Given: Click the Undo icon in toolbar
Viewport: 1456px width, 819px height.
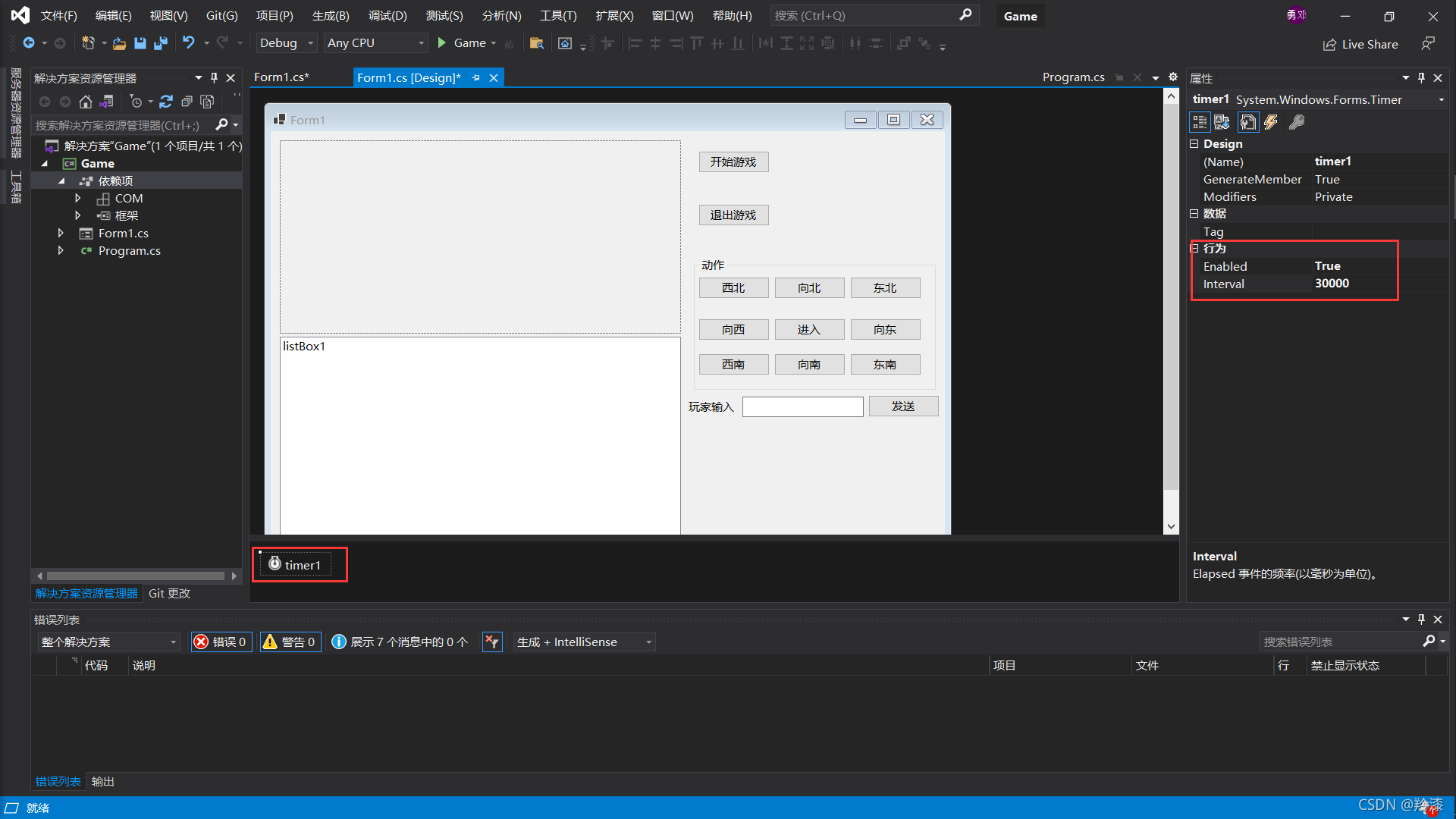Looking at the screenshot, I should coord(189,43).
